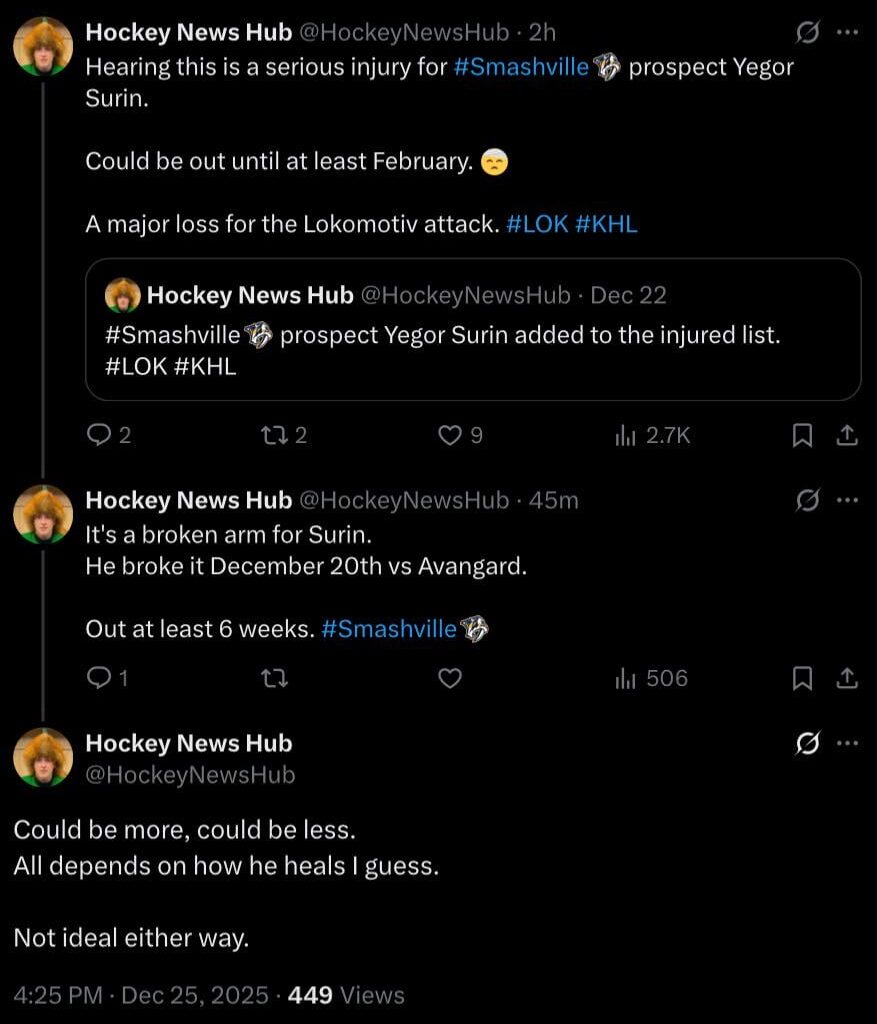Open #Smashville hashtag in broken arm tweet
The width and height of the screenshot is (877, 1024).
(x=389, y=630)
